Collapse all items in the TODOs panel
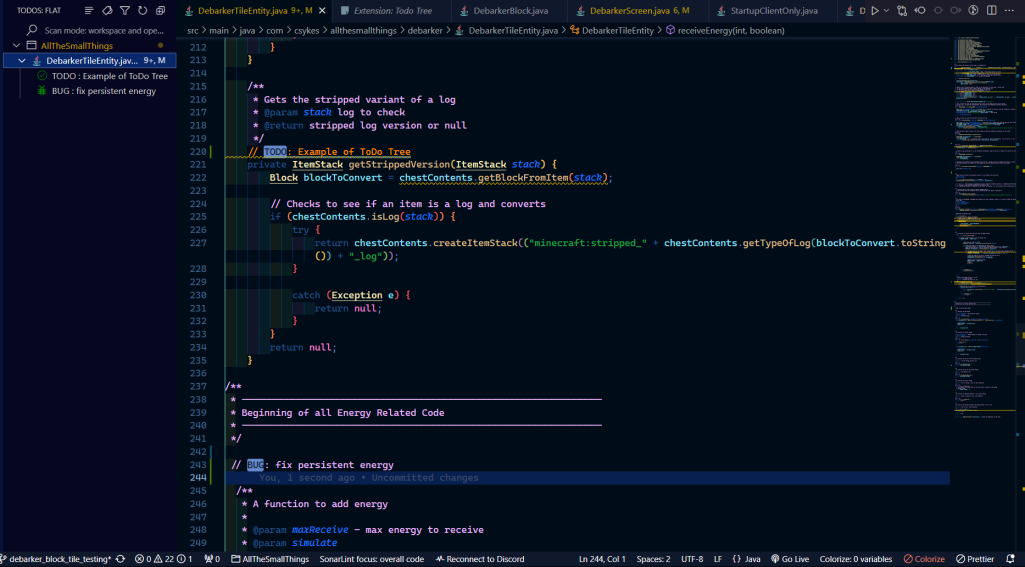Screen dimensions: 1025x567 (x=160, y=11)
